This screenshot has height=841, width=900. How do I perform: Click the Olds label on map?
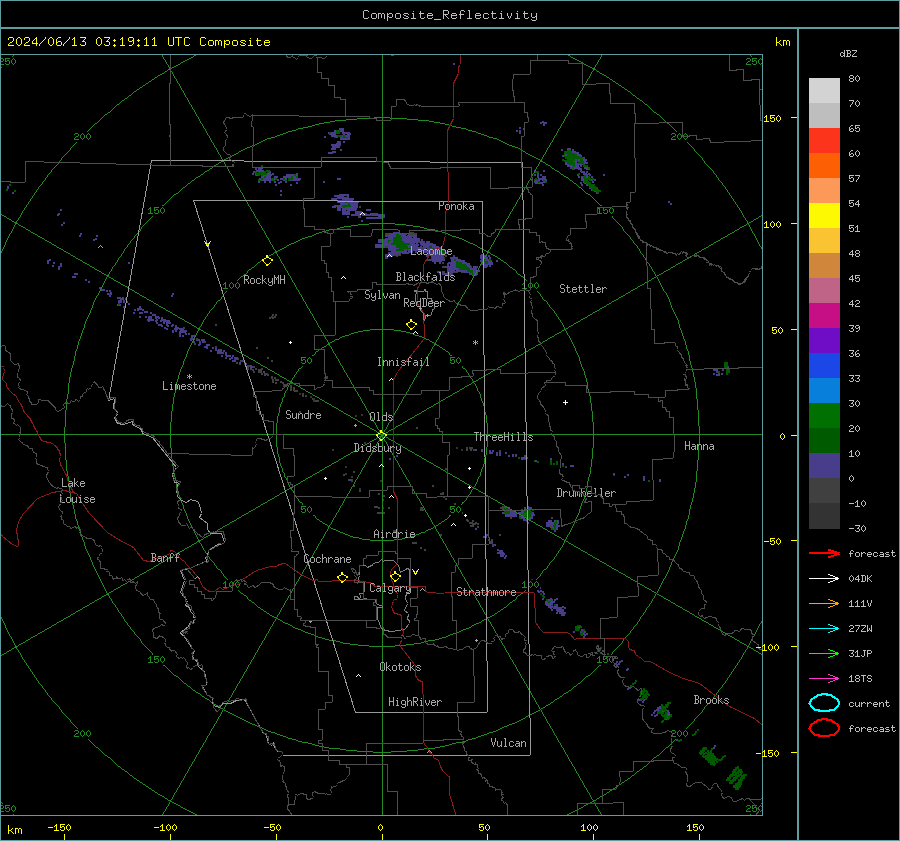[381, 417]
